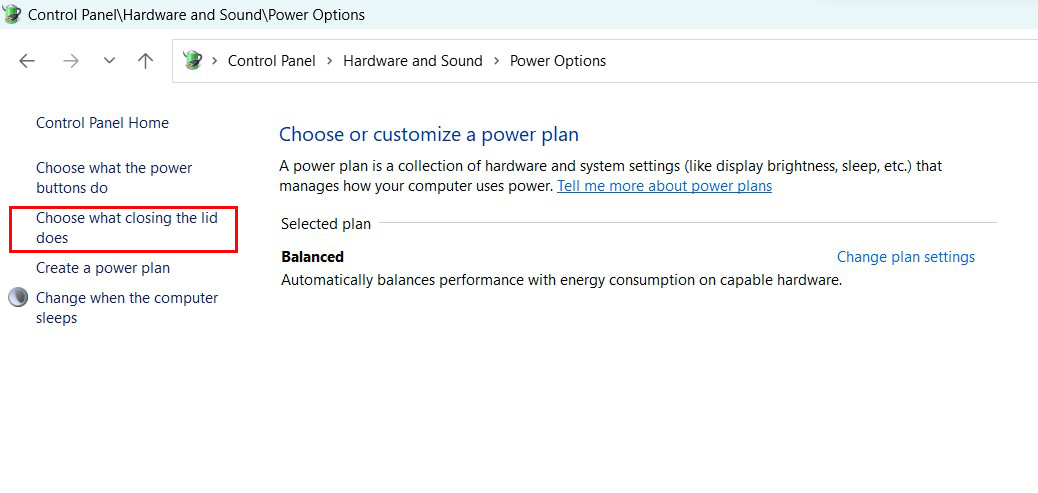Screen dimensions: 1038x493
Task: Select the Power Options breadcrumb
Action: (557, 61)
